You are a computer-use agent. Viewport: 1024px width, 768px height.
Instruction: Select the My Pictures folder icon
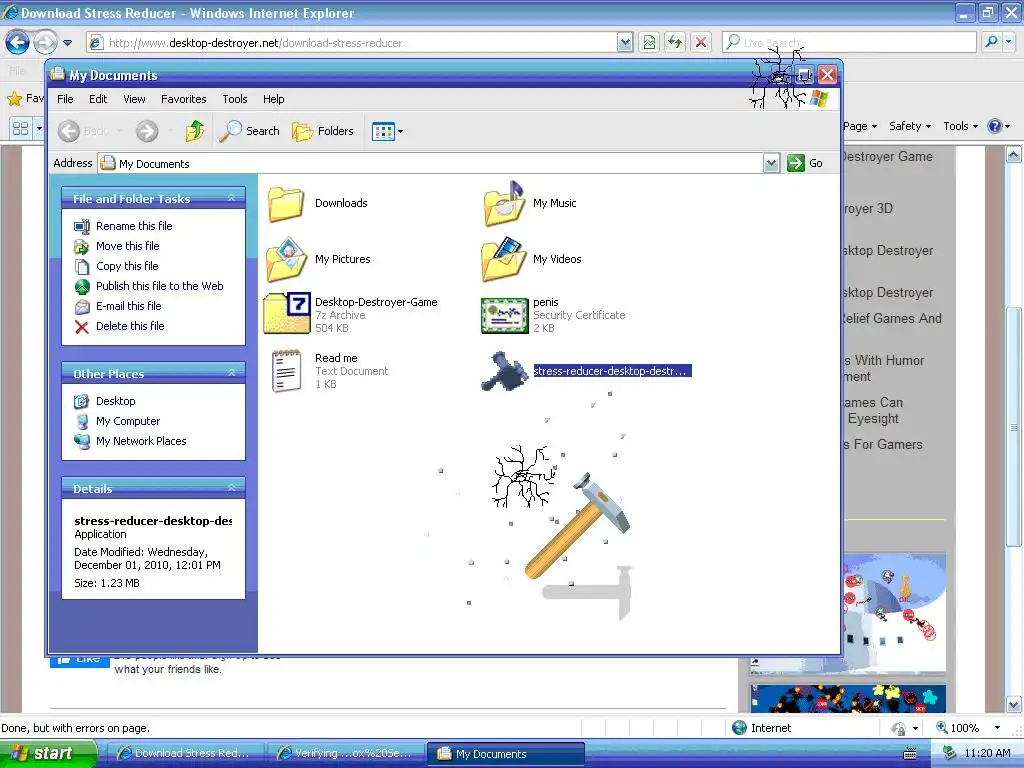(x=286, y=259)
